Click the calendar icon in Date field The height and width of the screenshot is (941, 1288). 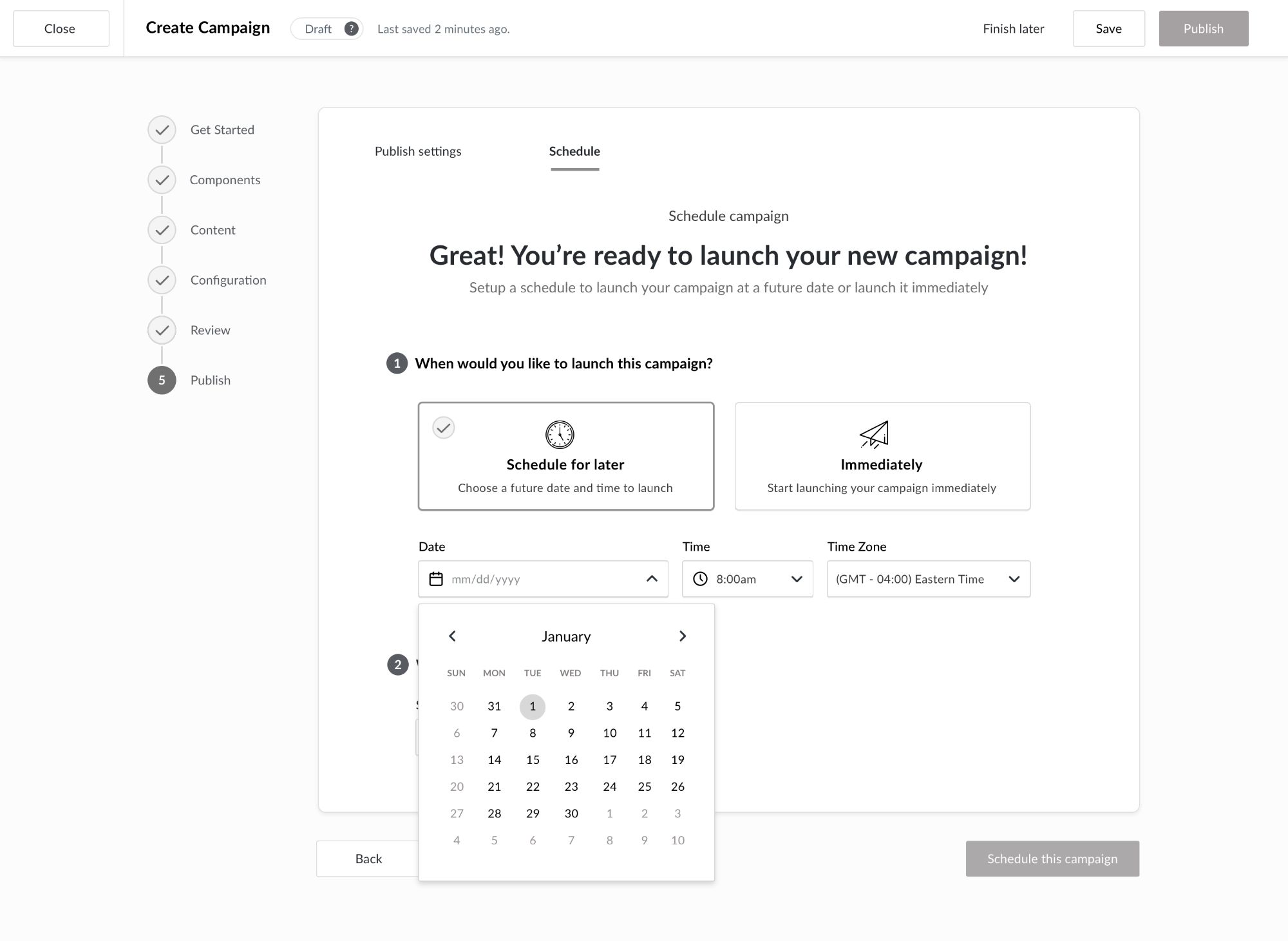point(436,579)
